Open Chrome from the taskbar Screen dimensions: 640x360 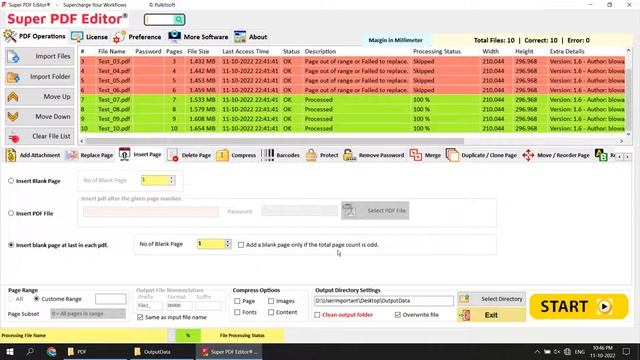click(x=51, y=351)
